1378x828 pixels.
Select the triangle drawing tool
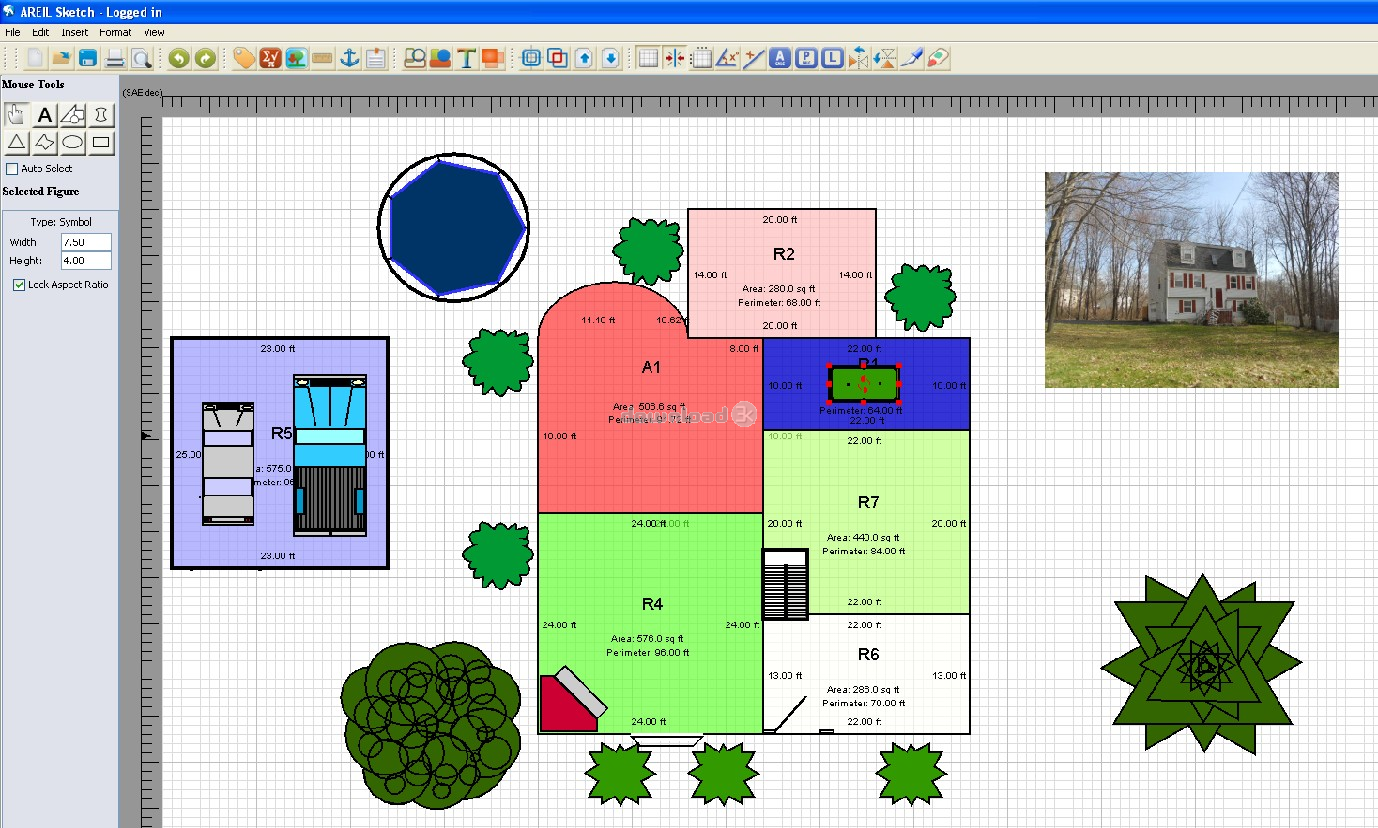click(17, 143)
